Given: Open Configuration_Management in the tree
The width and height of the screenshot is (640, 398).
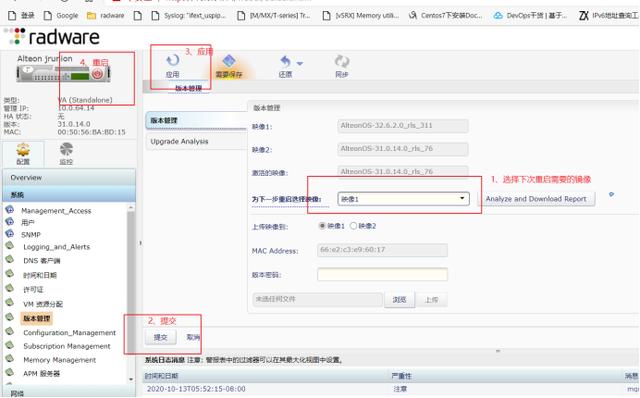Looking at the screenshot, I should [69, 333].
